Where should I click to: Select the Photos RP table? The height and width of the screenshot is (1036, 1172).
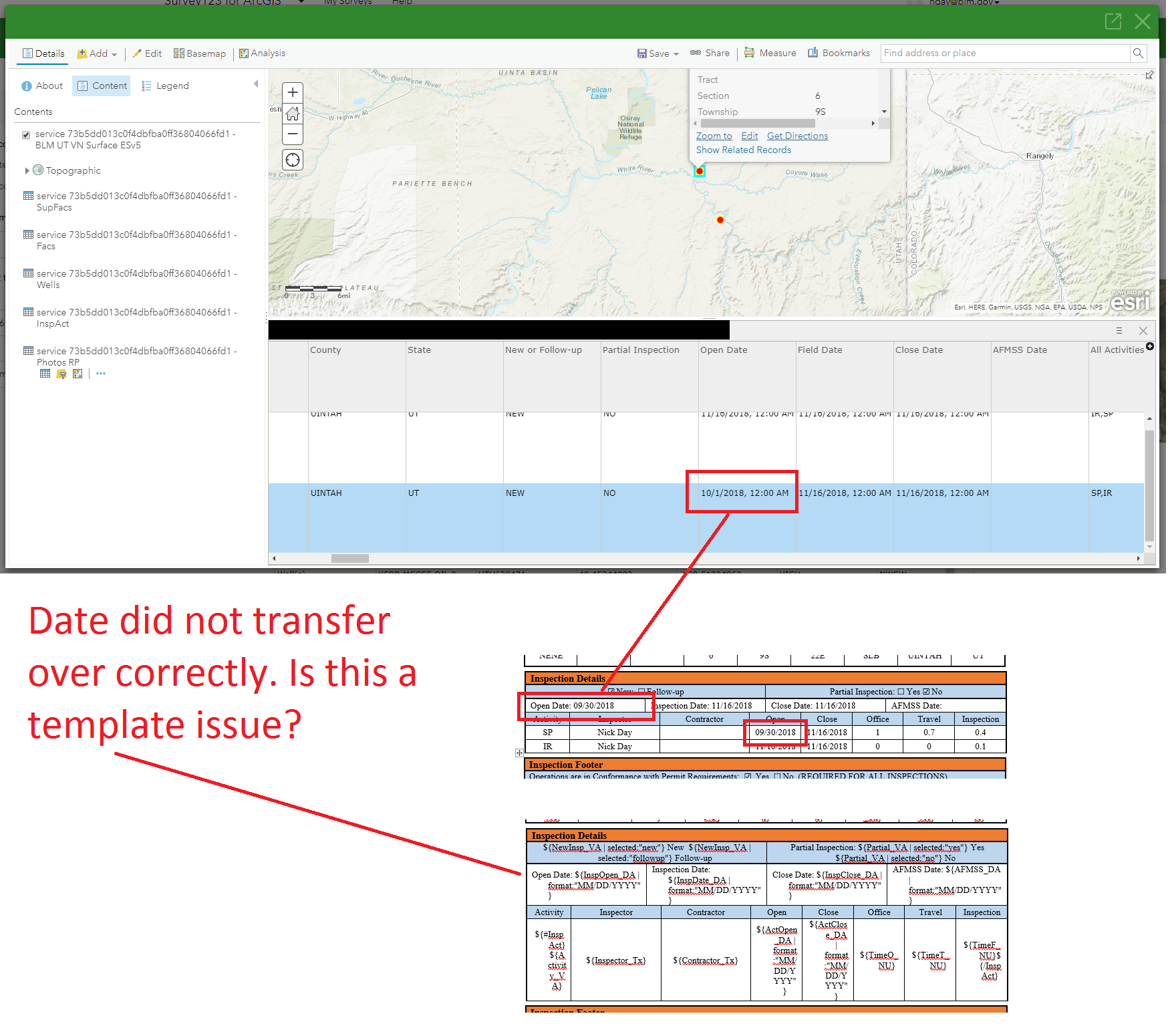tap(136, 356)
